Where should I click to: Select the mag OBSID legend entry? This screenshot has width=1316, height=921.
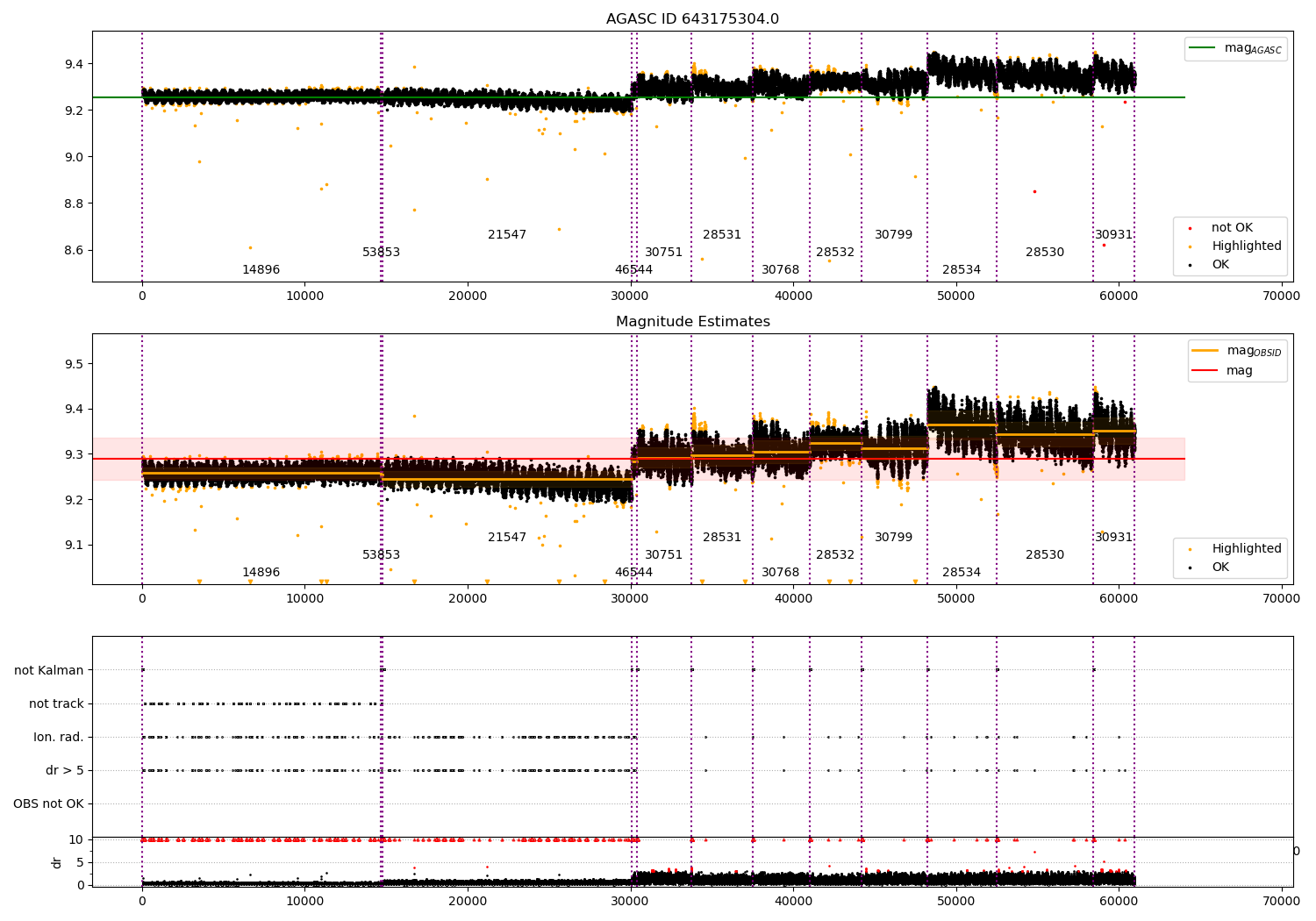pos(1237,351)
